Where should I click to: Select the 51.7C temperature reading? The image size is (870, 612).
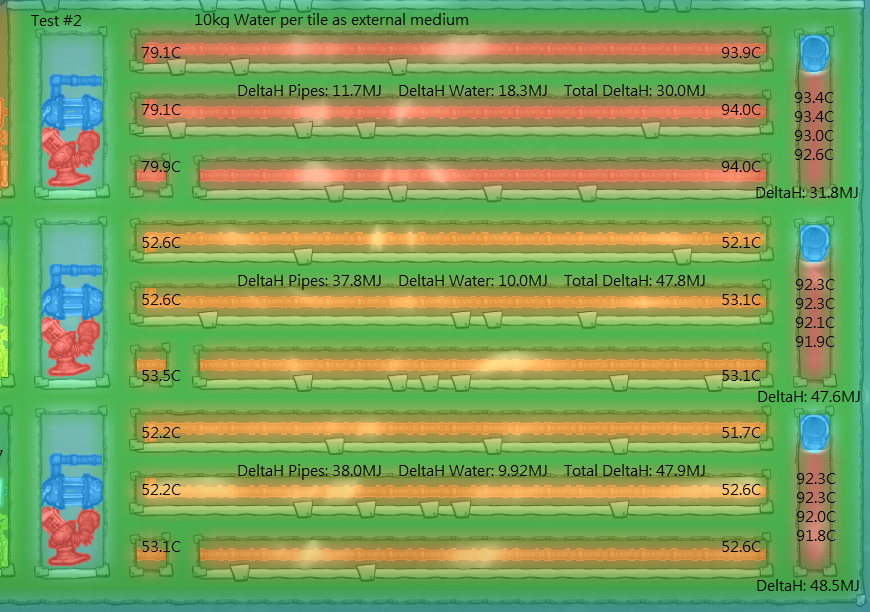point(741,432)
